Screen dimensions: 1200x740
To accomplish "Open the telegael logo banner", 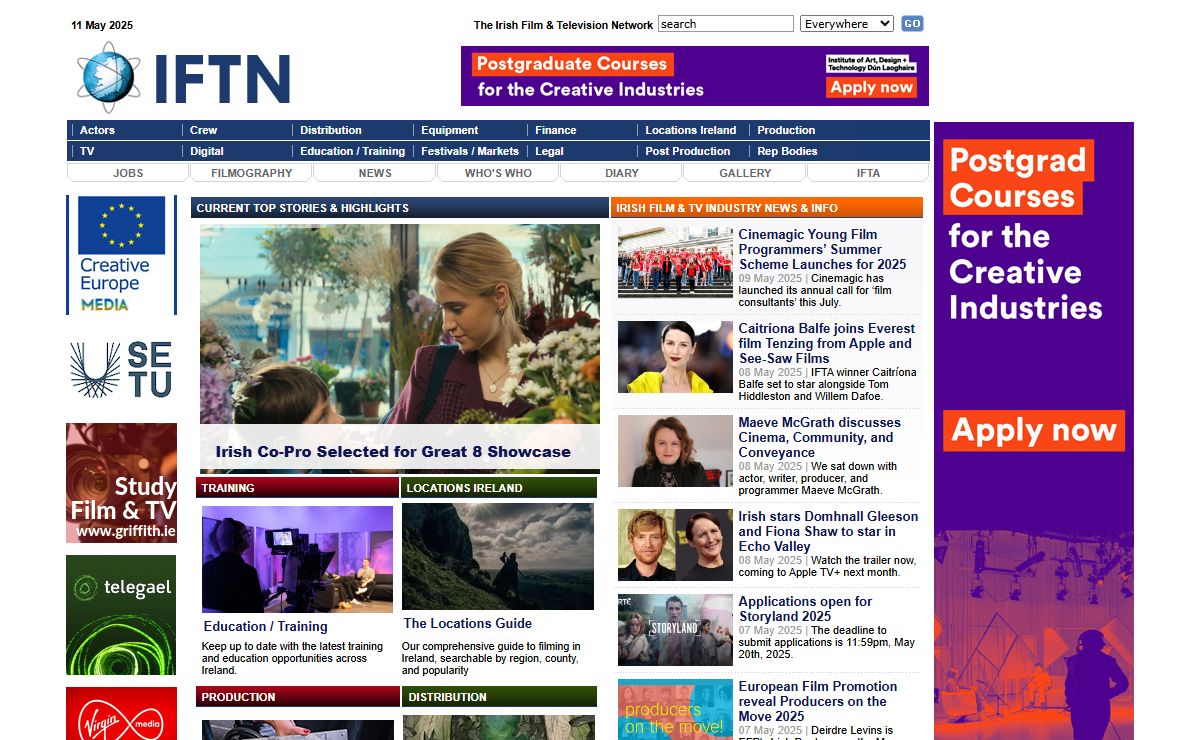I will [x=121, y=615].
